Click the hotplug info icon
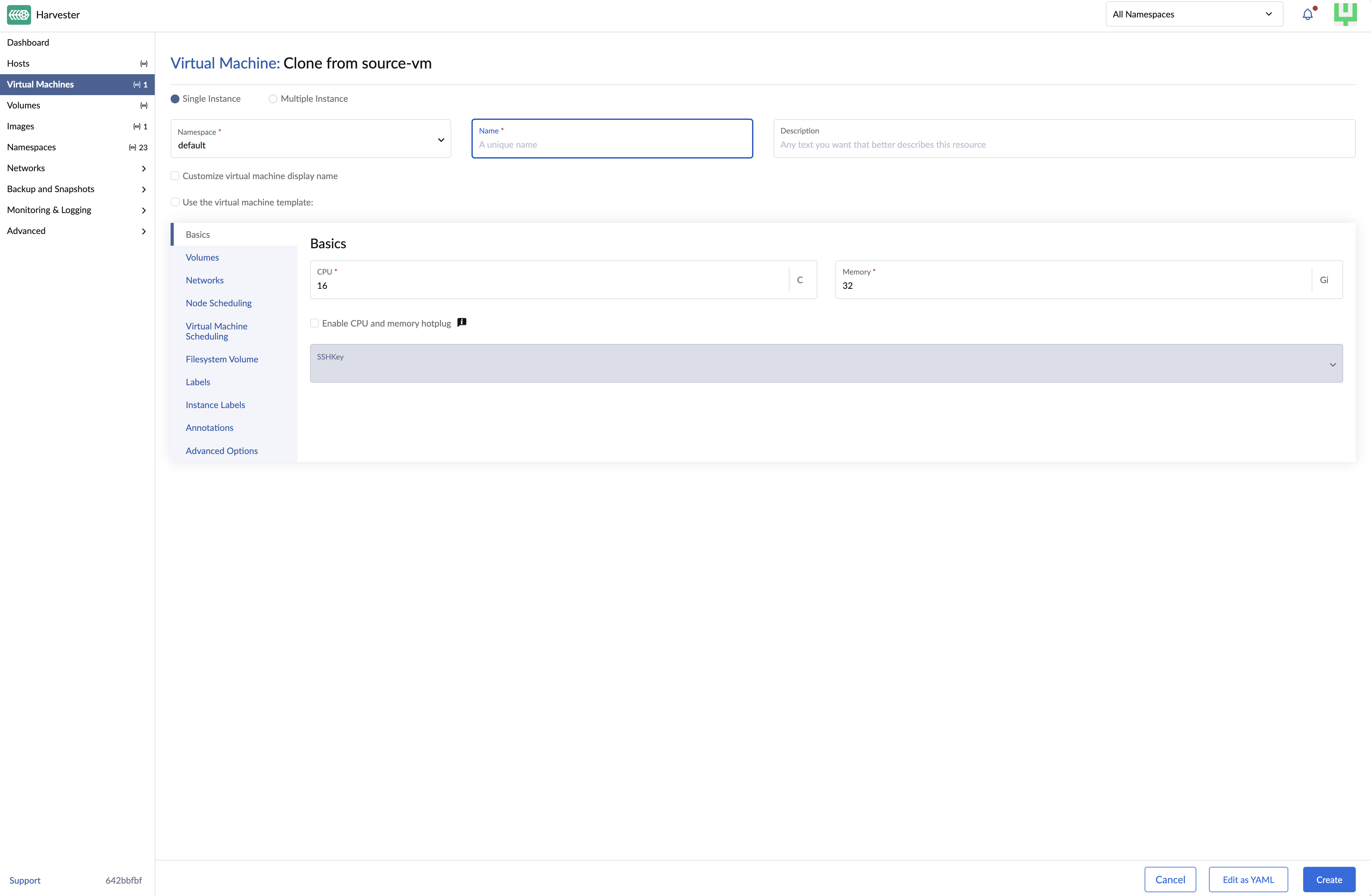The height and width of the screenshot is (896, 1371). tap(461, 323)
